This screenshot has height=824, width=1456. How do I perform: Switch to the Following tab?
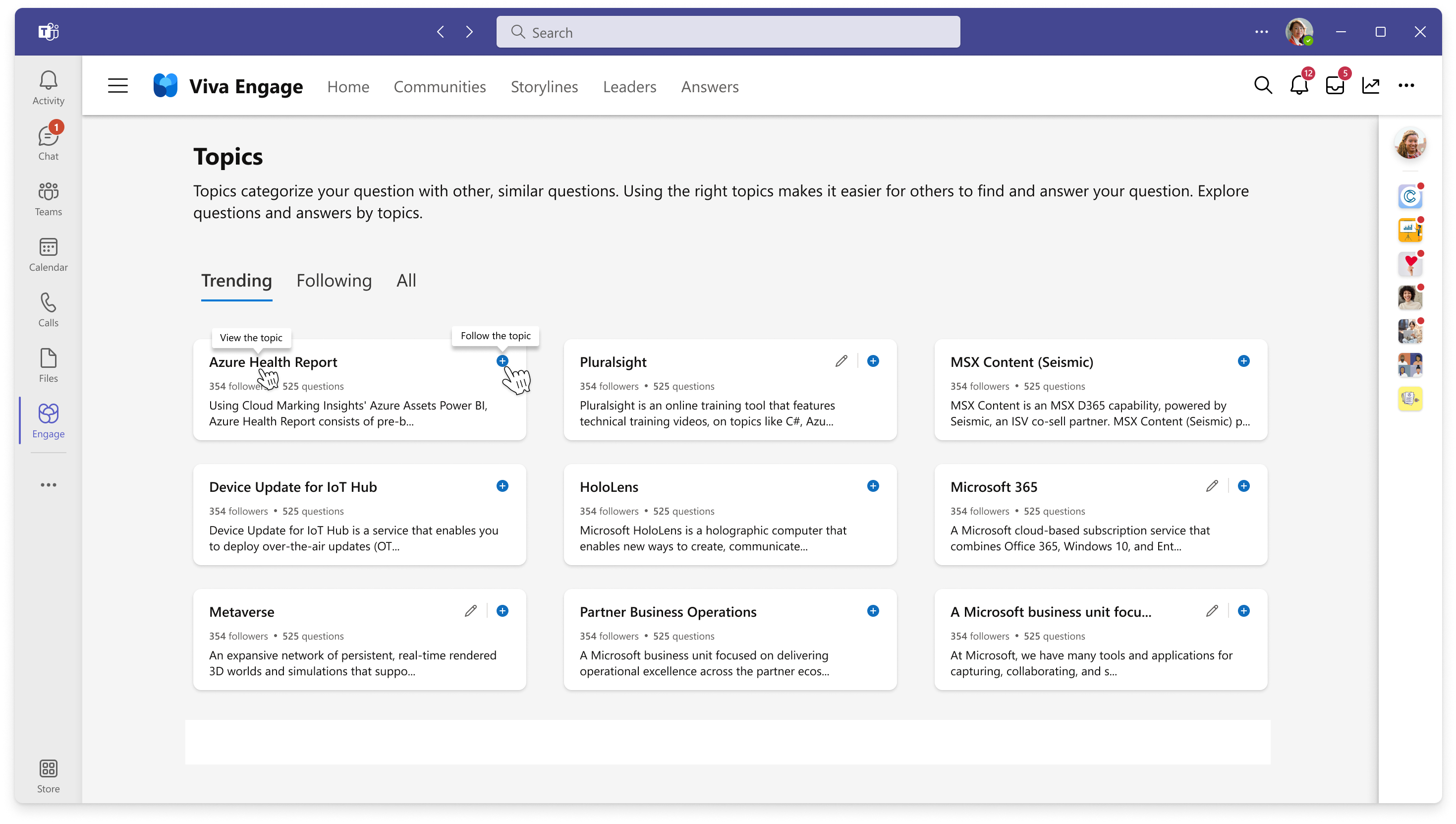[x=334, y=280]
